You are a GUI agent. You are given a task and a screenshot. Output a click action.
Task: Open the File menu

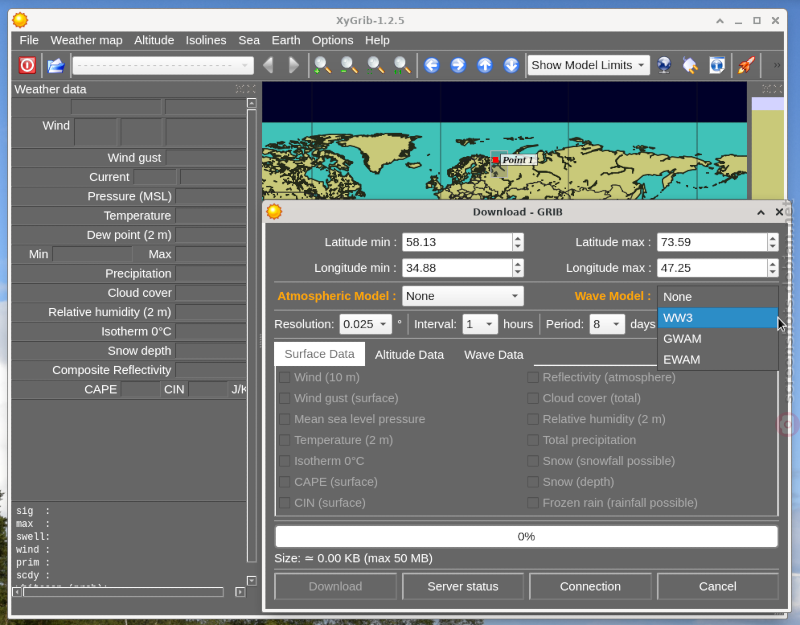29,40
